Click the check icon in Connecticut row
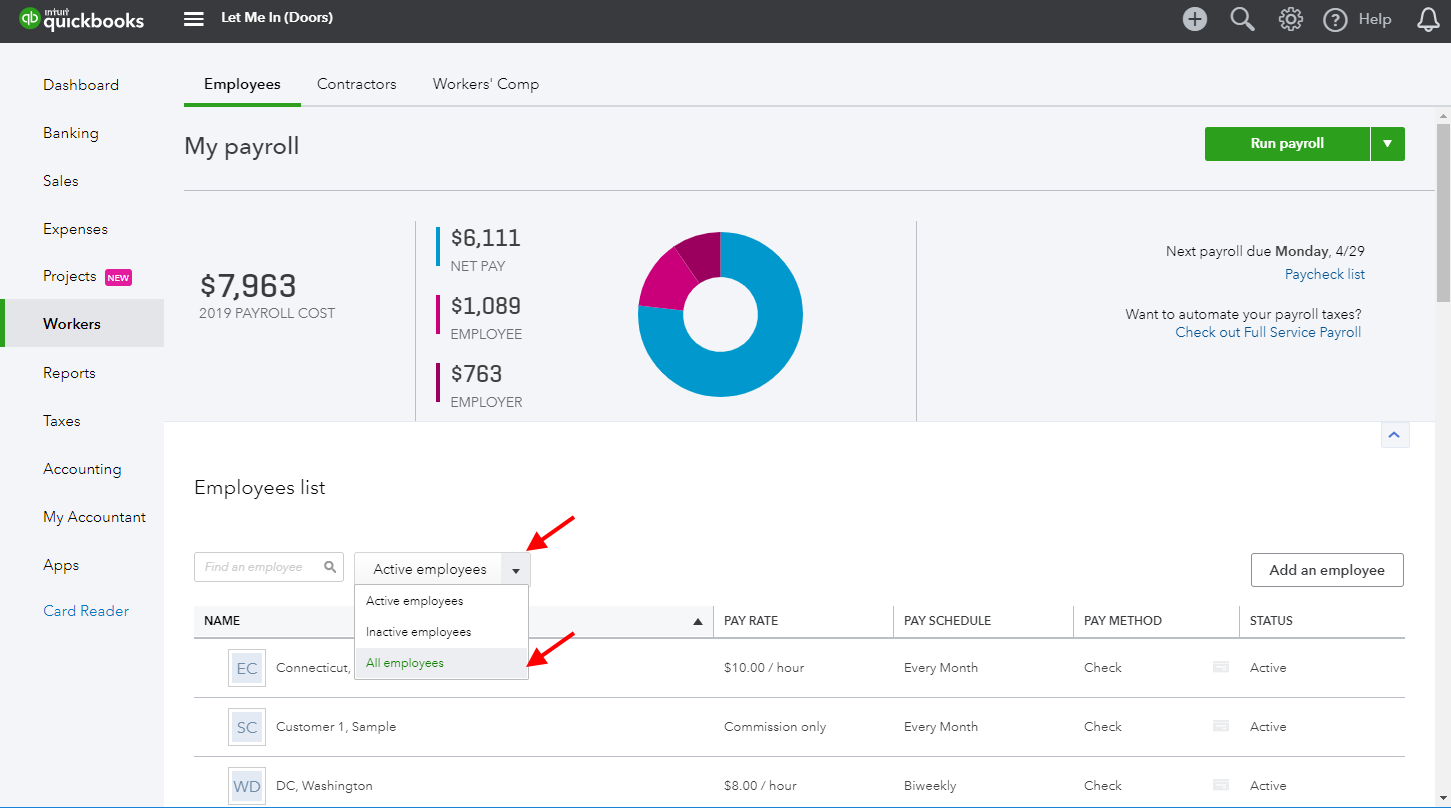Screen dimensions: 1451x808 [x=1221, y=667]
